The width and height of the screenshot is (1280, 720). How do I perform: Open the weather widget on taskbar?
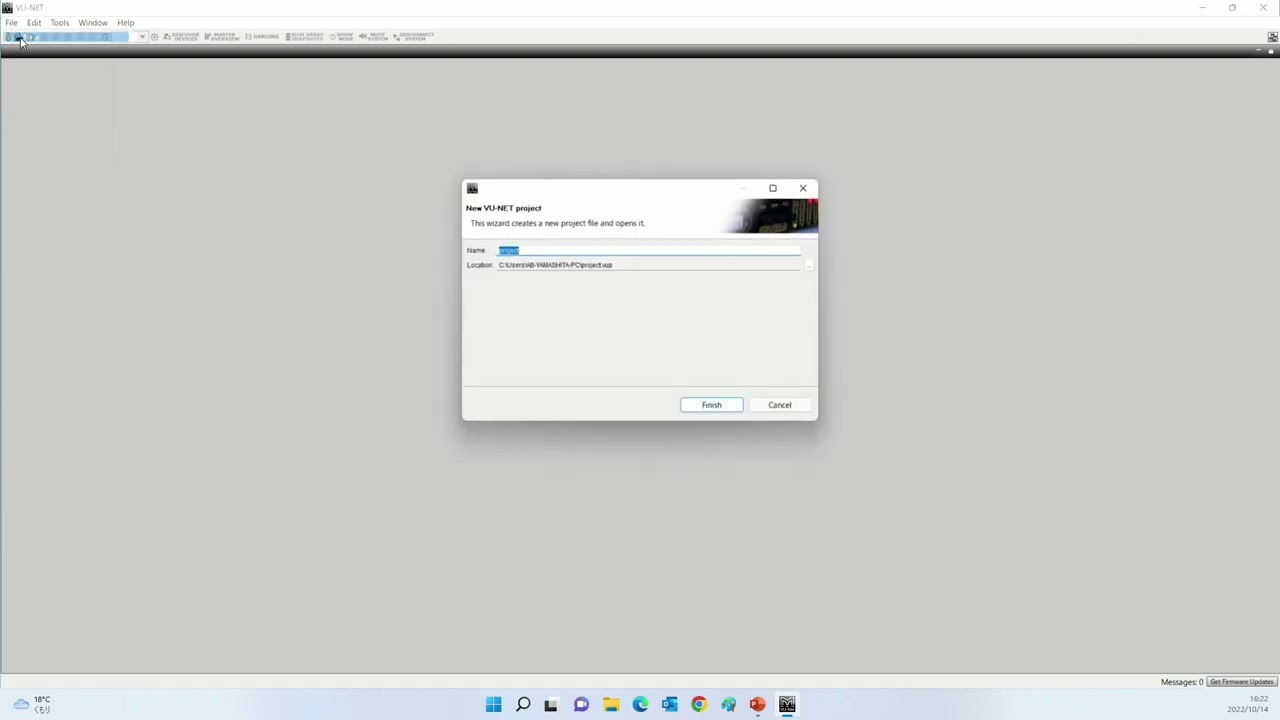point(30,704)
